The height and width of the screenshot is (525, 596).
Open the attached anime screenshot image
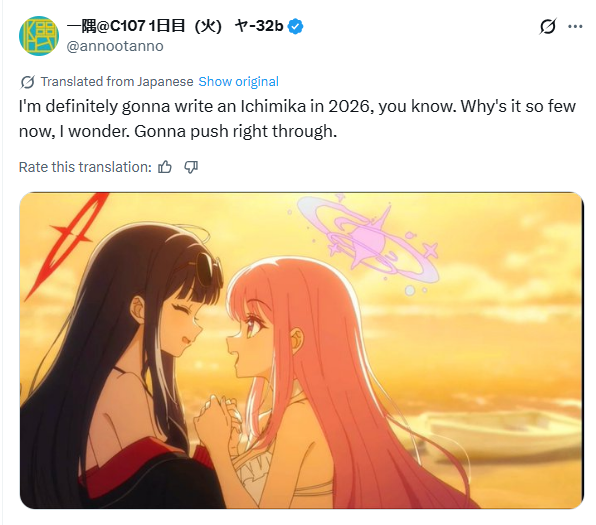pyautogui.click(x=301, y=350)
